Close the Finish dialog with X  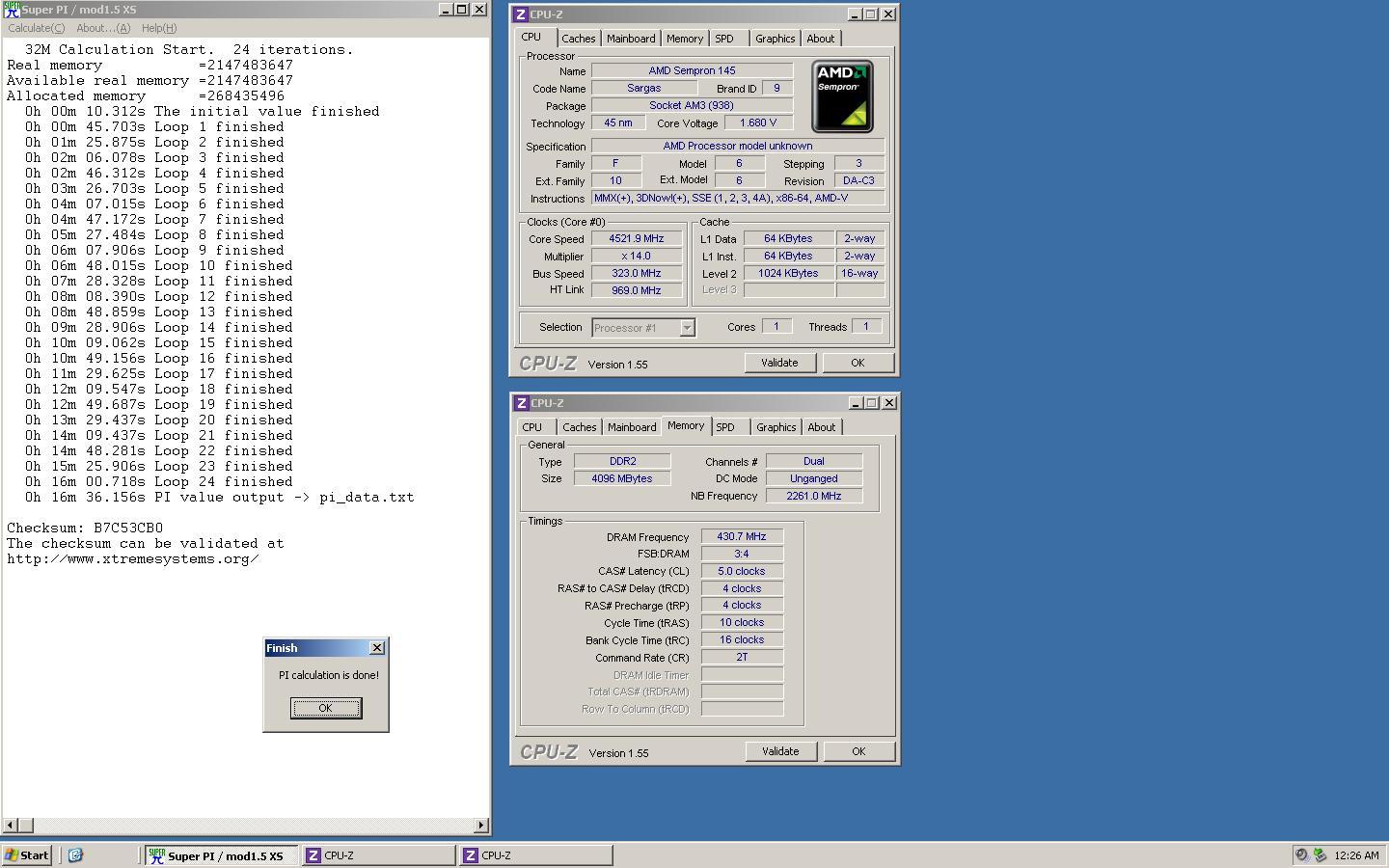(377, 648)
